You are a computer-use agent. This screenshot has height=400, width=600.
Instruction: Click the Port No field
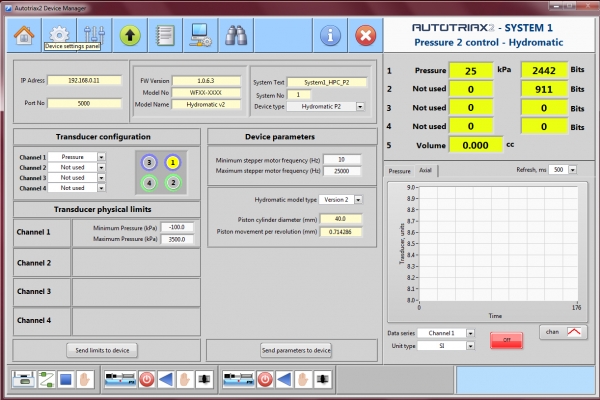[x=84, y=103]
